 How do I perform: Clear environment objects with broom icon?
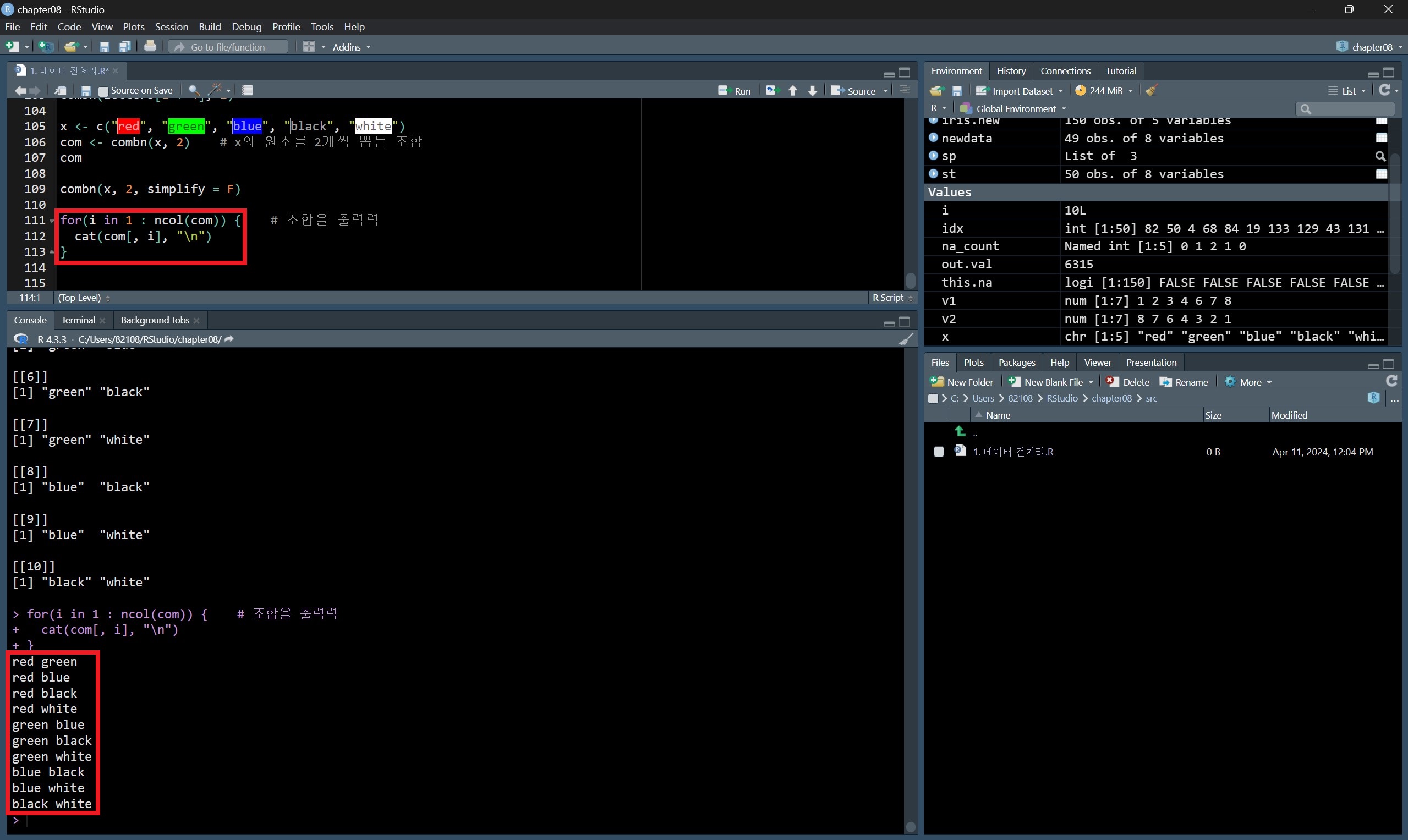click(x=1151, y=91)
